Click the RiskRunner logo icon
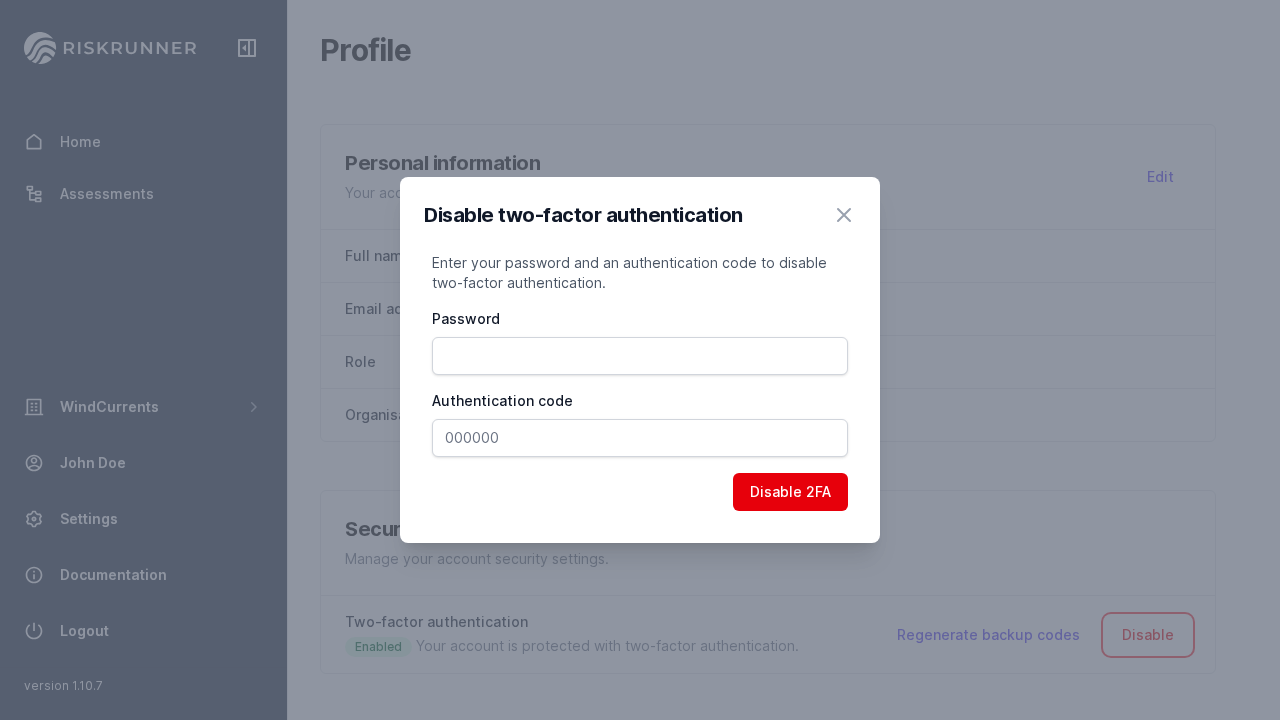 coord(40,48)
